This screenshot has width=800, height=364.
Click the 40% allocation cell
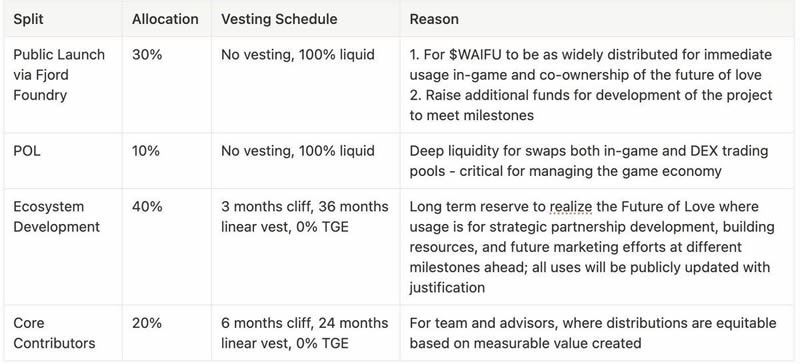166,247
